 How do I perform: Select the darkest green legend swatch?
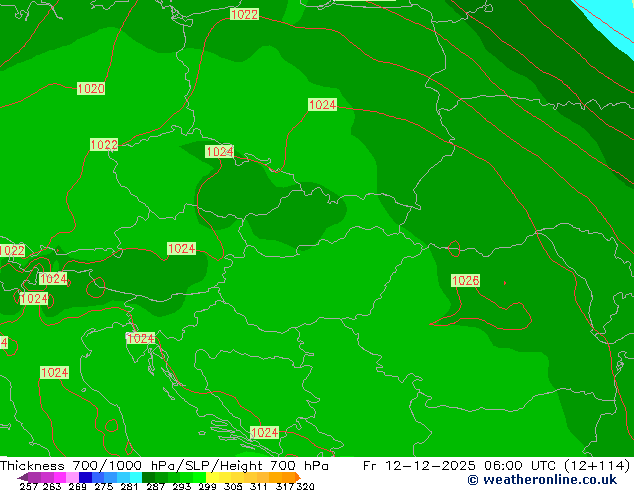[148, 477]
